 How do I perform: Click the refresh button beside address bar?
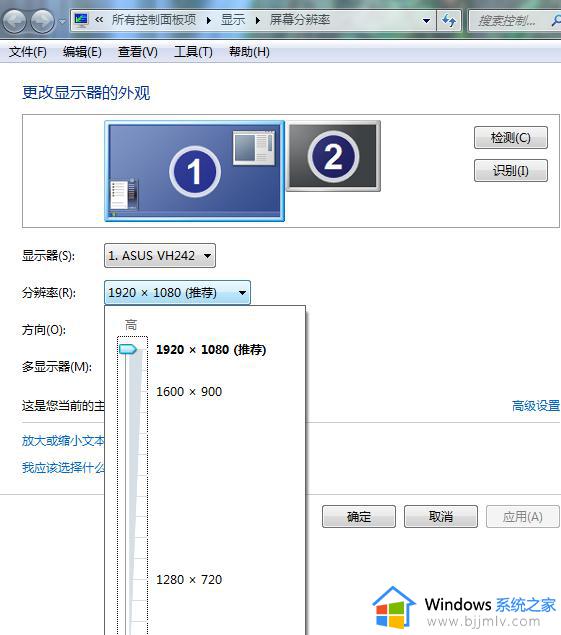point(449,20)
